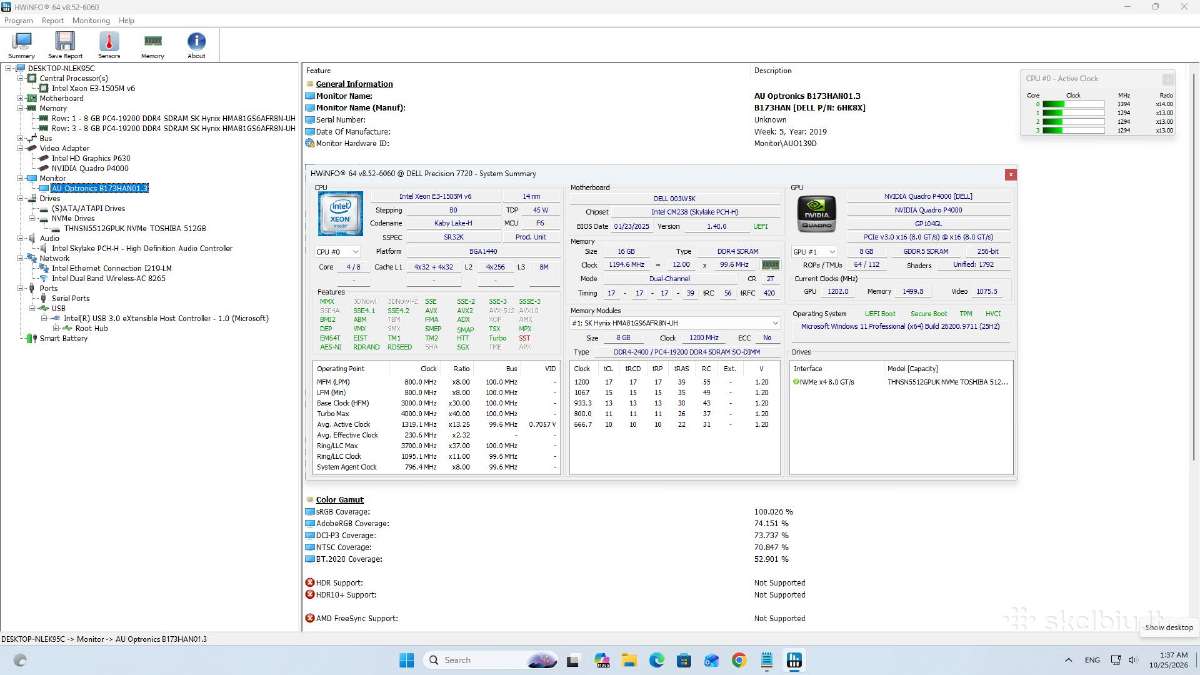Open Windows Start menu
1200x675 pixels.
coord(407,660)
